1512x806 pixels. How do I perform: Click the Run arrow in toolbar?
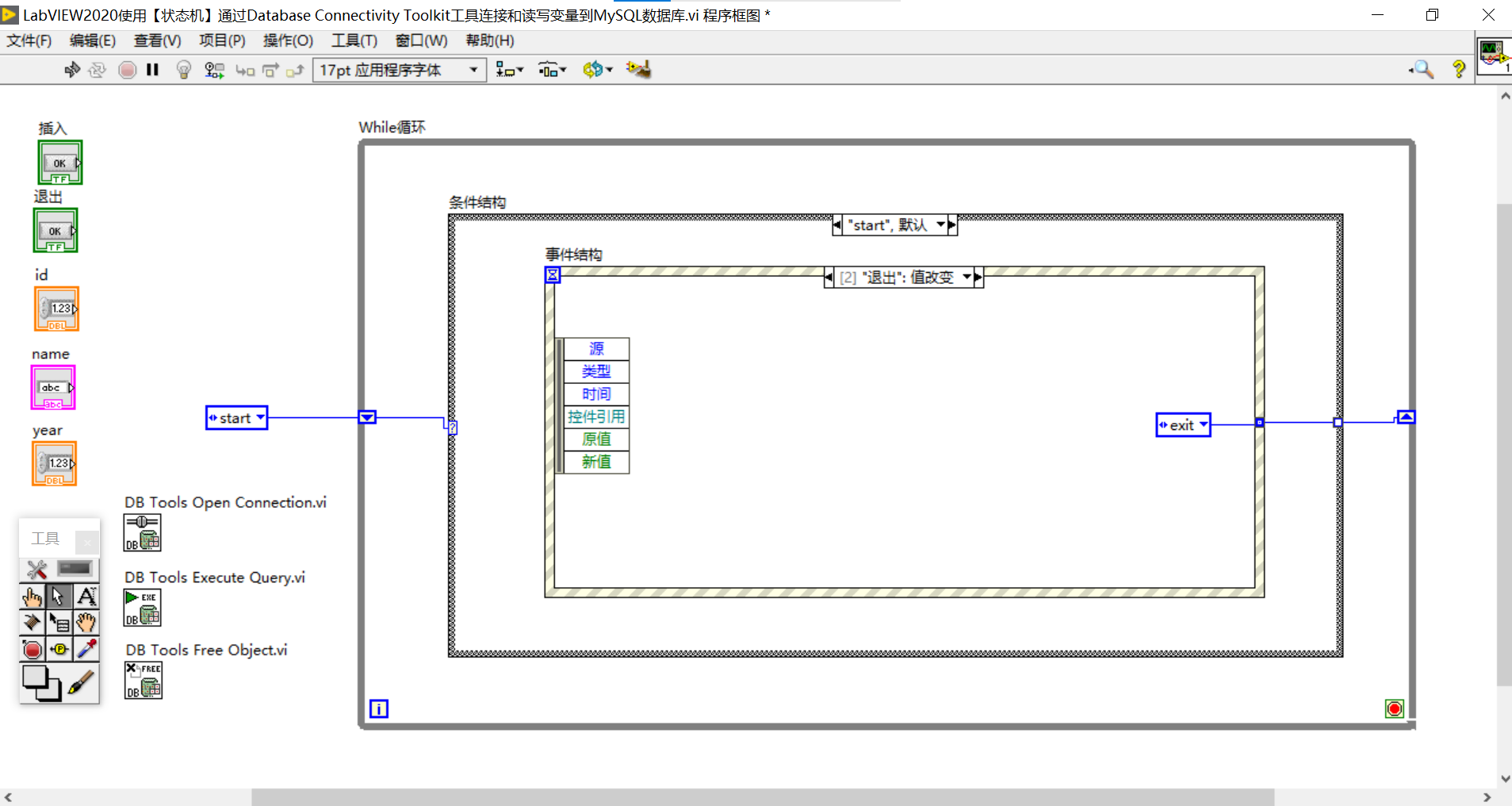click(x=72, y=70)
